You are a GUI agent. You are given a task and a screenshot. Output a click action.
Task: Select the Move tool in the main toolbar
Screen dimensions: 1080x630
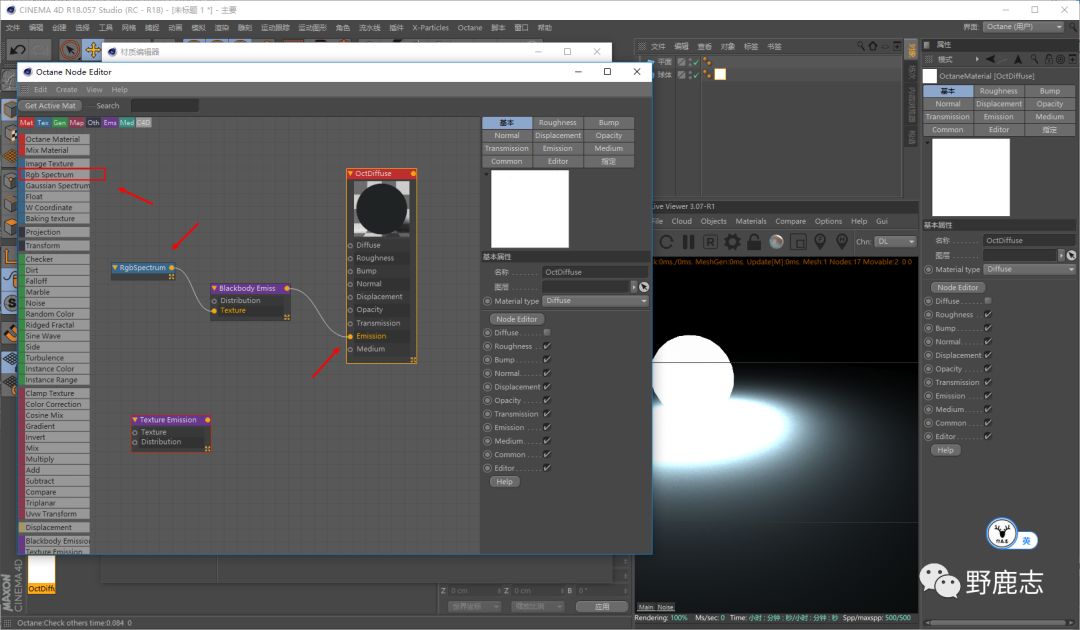[94, 49]
